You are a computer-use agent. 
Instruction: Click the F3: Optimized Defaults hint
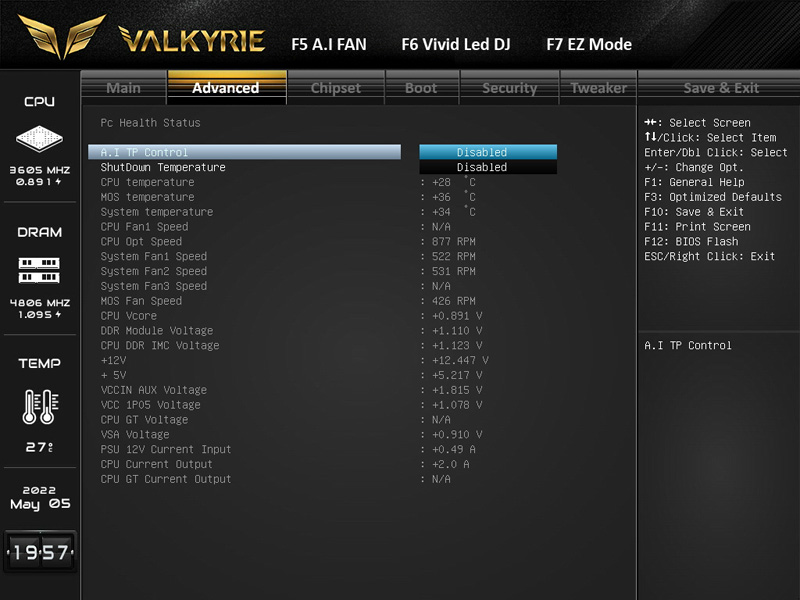(713, 197)
